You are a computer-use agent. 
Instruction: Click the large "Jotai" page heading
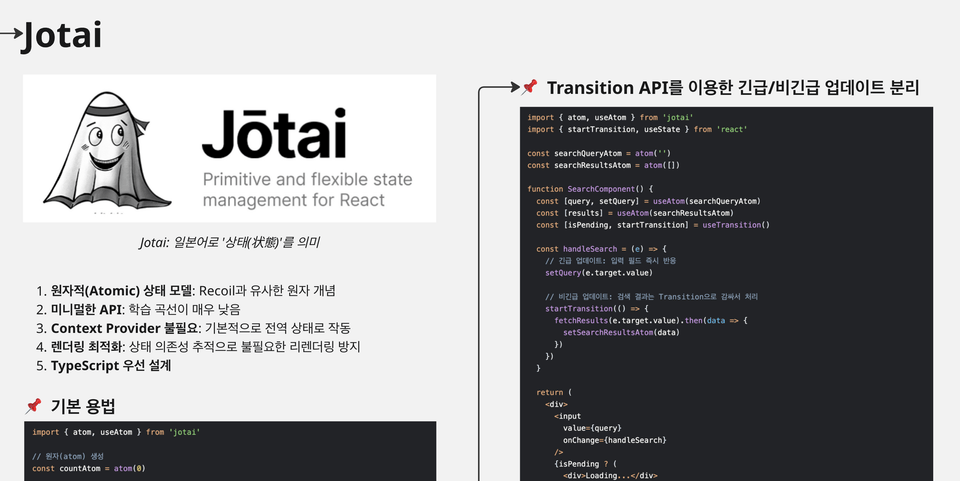coord(61,35)
